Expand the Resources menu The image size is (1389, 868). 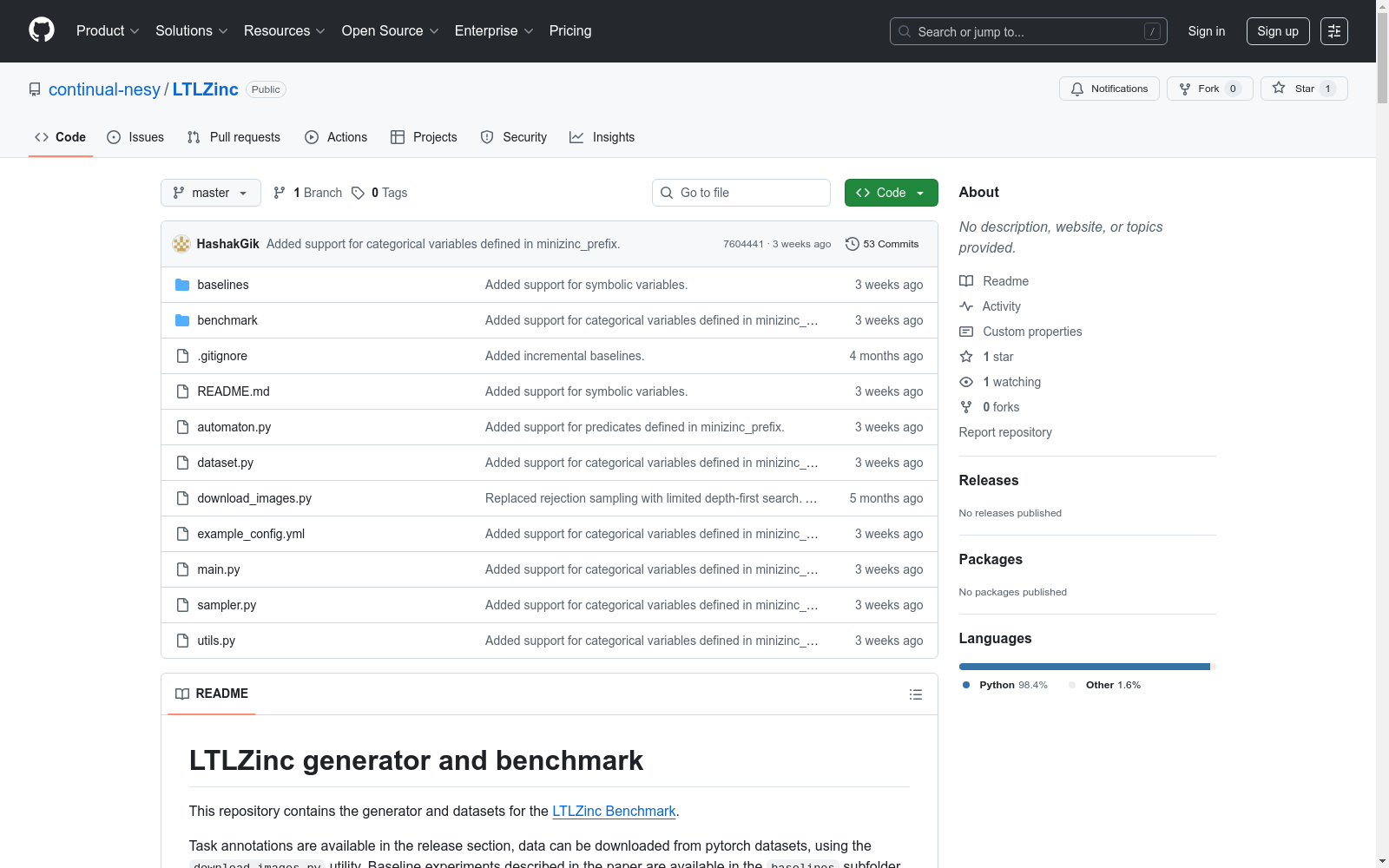pyautogui.click(x=285, y=31)
